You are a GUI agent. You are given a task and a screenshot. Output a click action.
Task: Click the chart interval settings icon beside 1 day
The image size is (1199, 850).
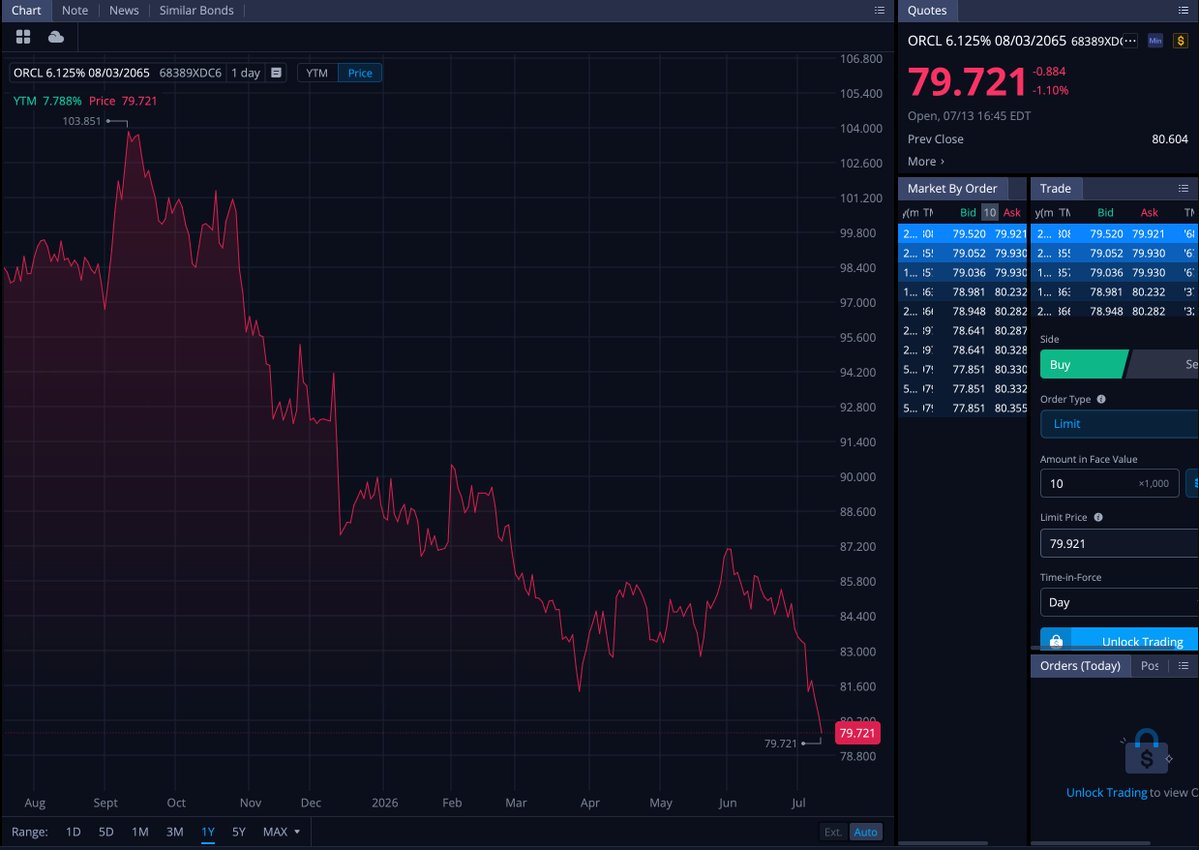[x=276, y=73]
